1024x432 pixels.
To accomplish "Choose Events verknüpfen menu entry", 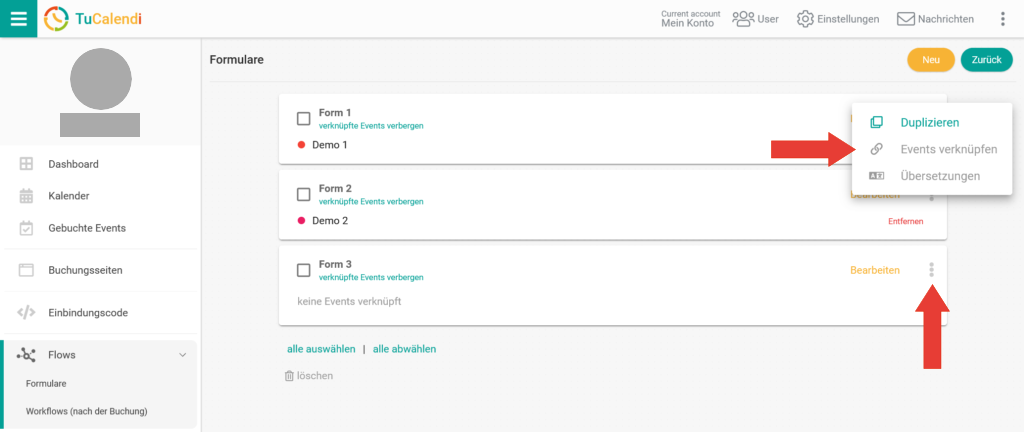I will [x=948, y=149].
